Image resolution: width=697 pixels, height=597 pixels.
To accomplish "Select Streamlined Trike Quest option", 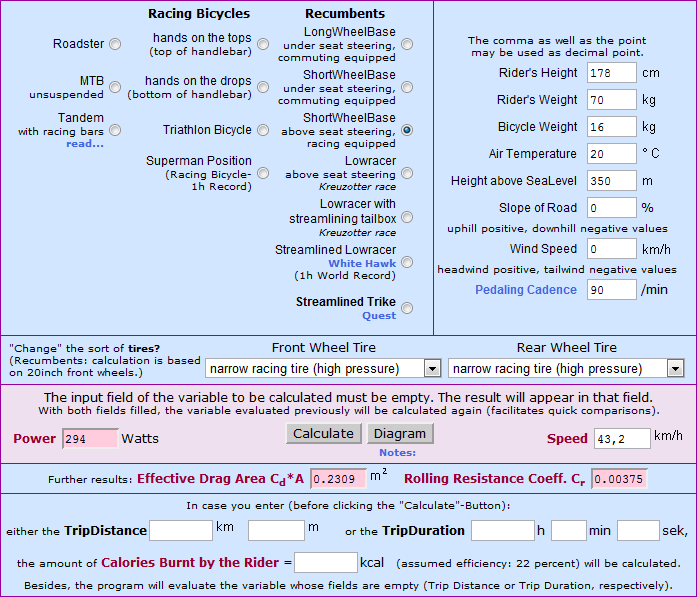I will point(407,308).
